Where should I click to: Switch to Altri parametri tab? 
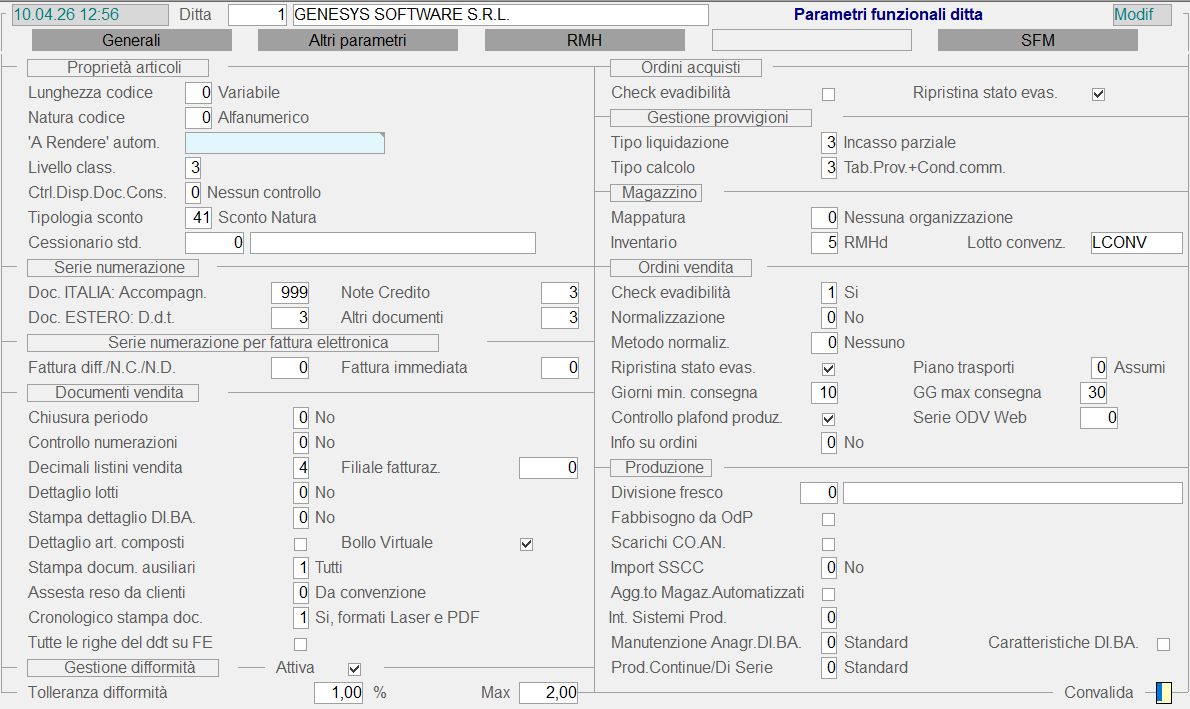click(x=358, y=41)
